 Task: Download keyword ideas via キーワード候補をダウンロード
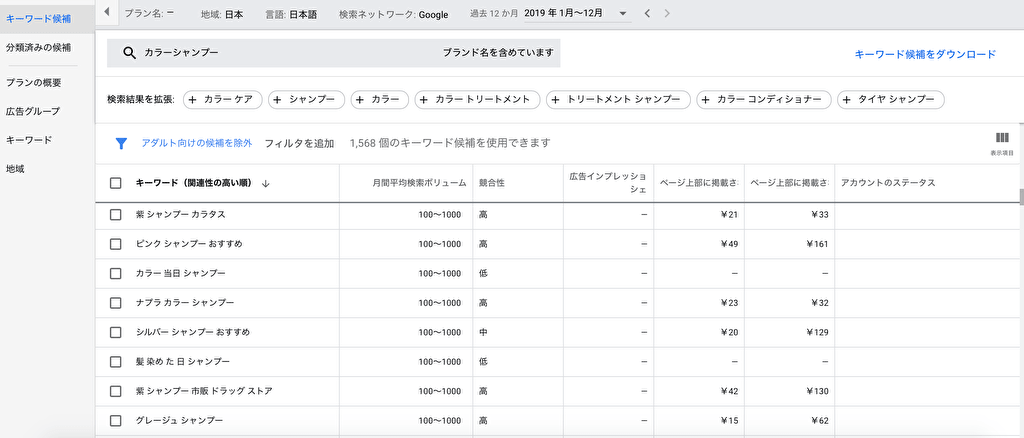pos(925,54)
